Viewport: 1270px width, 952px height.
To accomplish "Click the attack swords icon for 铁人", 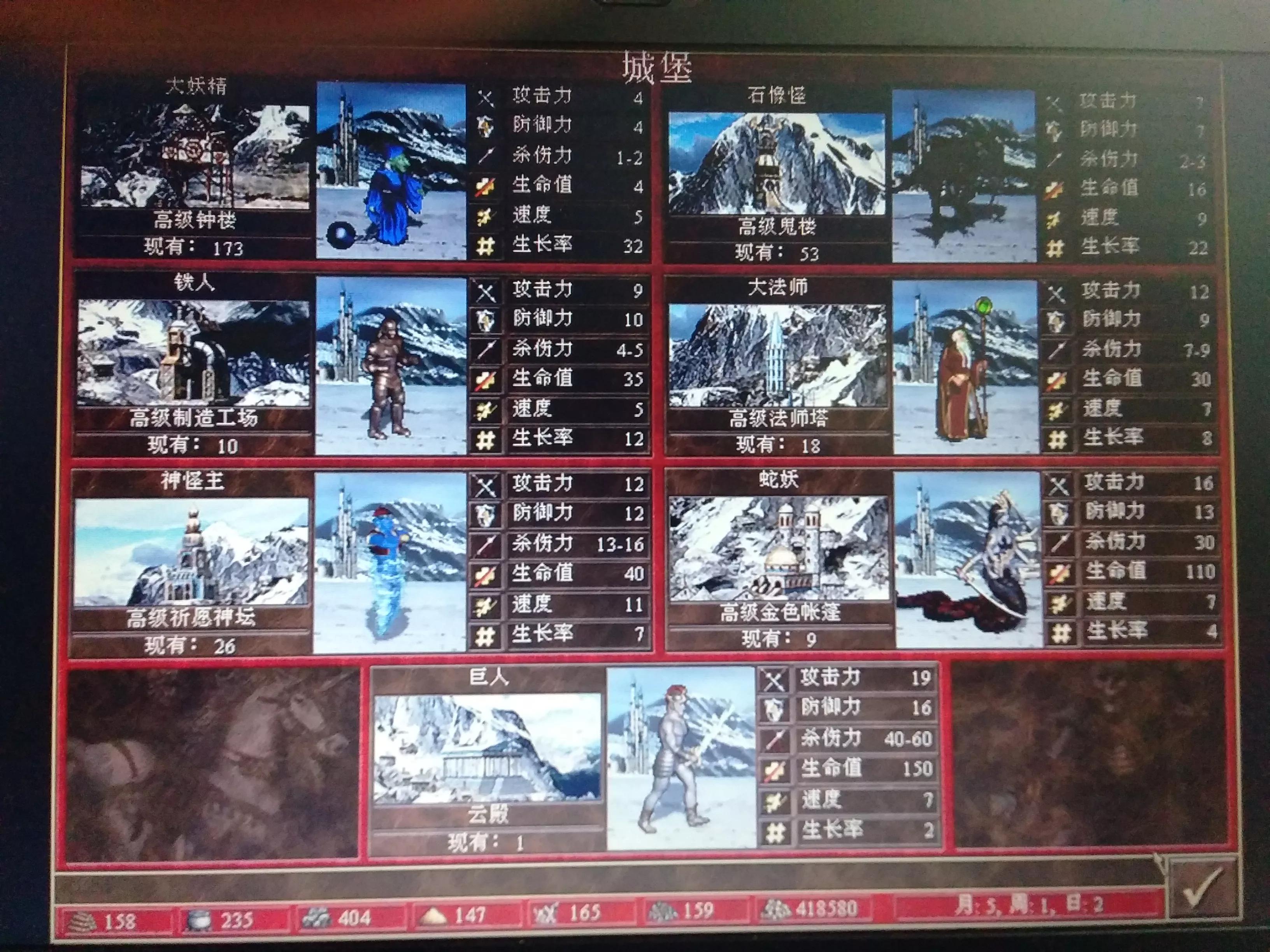I will [x=486, y=292].
